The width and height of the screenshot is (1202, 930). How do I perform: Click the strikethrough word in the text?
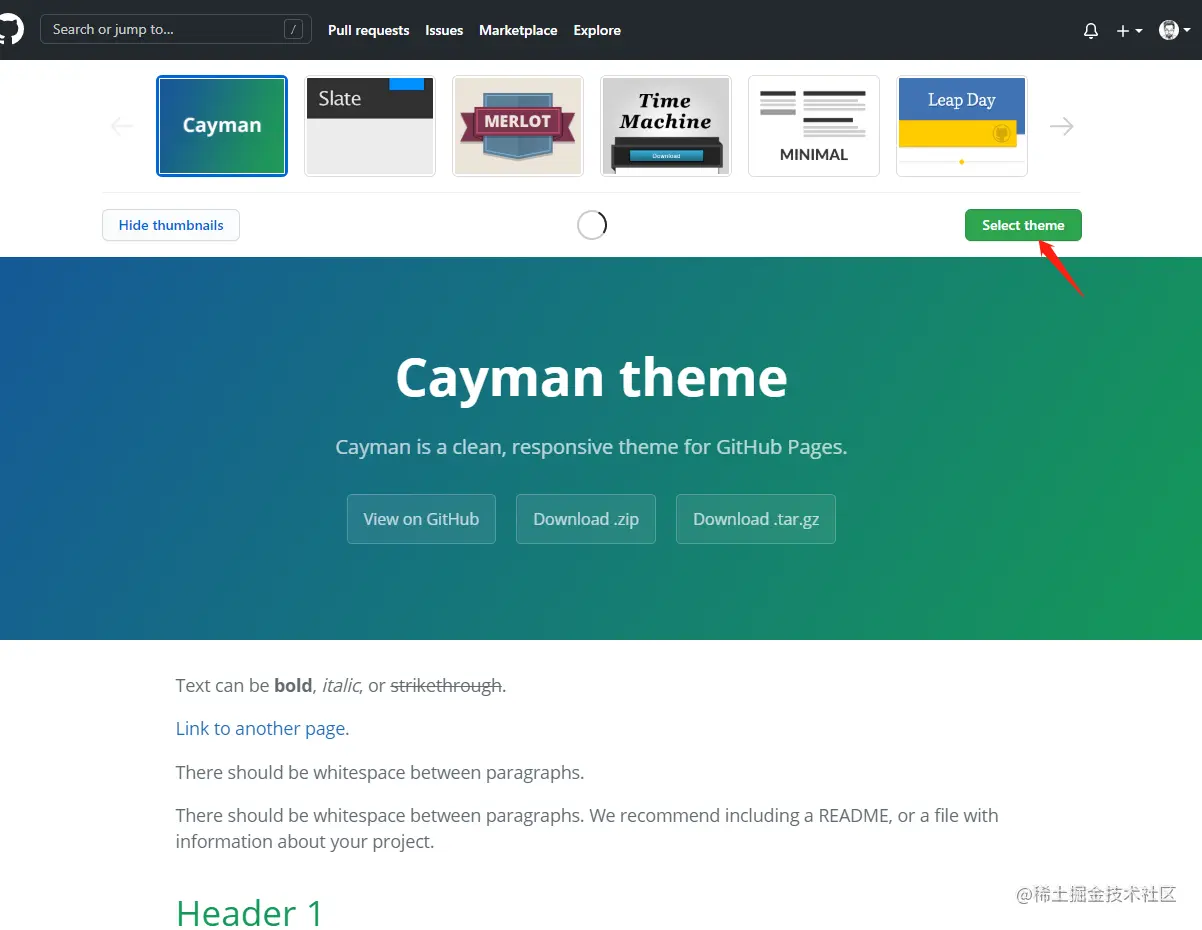446,685
